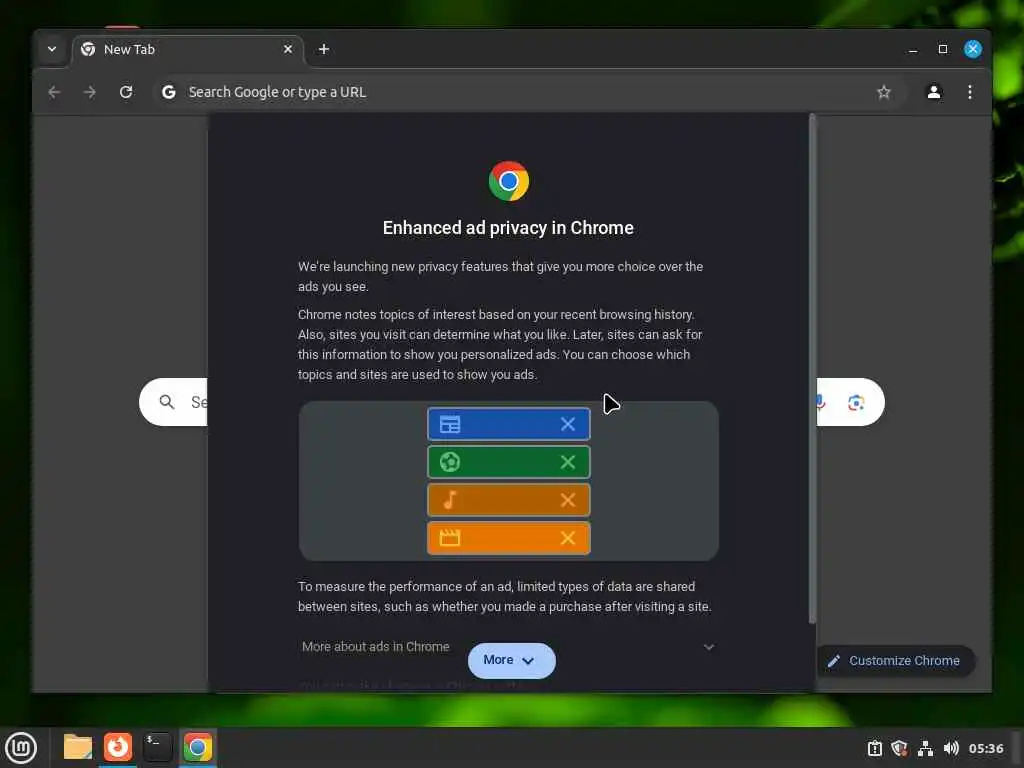Click the dialog's vertical scrollbar
The width and height of the screenshot is (1024, 768).
point(812,369)
